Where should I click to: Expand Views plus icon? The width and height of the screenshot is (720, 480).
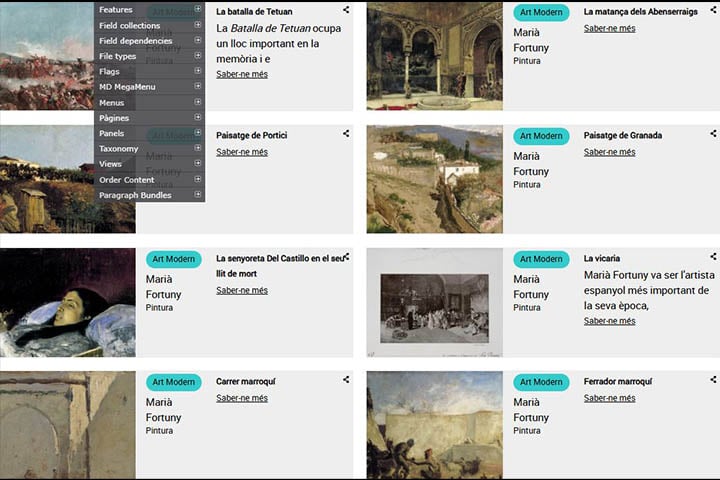click(x=197, y=163)
